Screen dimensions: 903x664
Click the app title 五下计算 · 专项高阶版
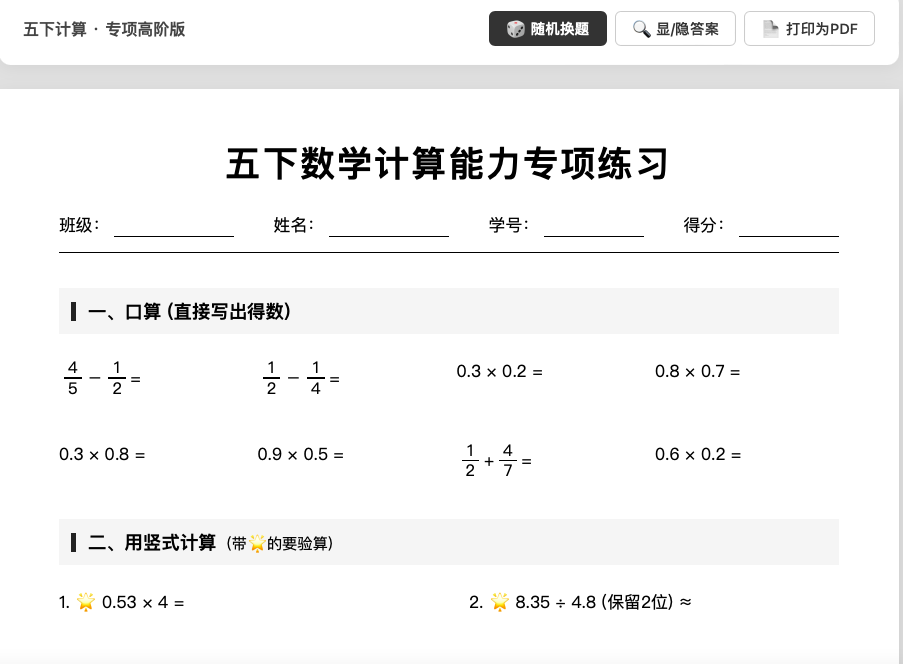click(x=104, y=29)
